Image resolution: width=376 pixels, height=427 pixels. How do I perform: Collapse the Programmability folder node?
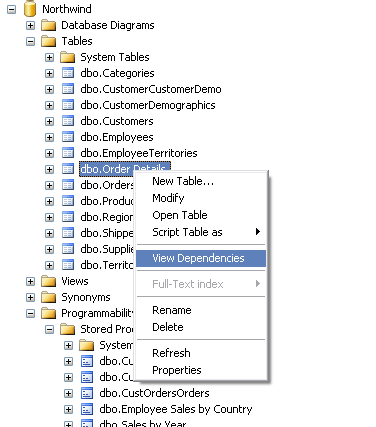click(x=30, y=313)
